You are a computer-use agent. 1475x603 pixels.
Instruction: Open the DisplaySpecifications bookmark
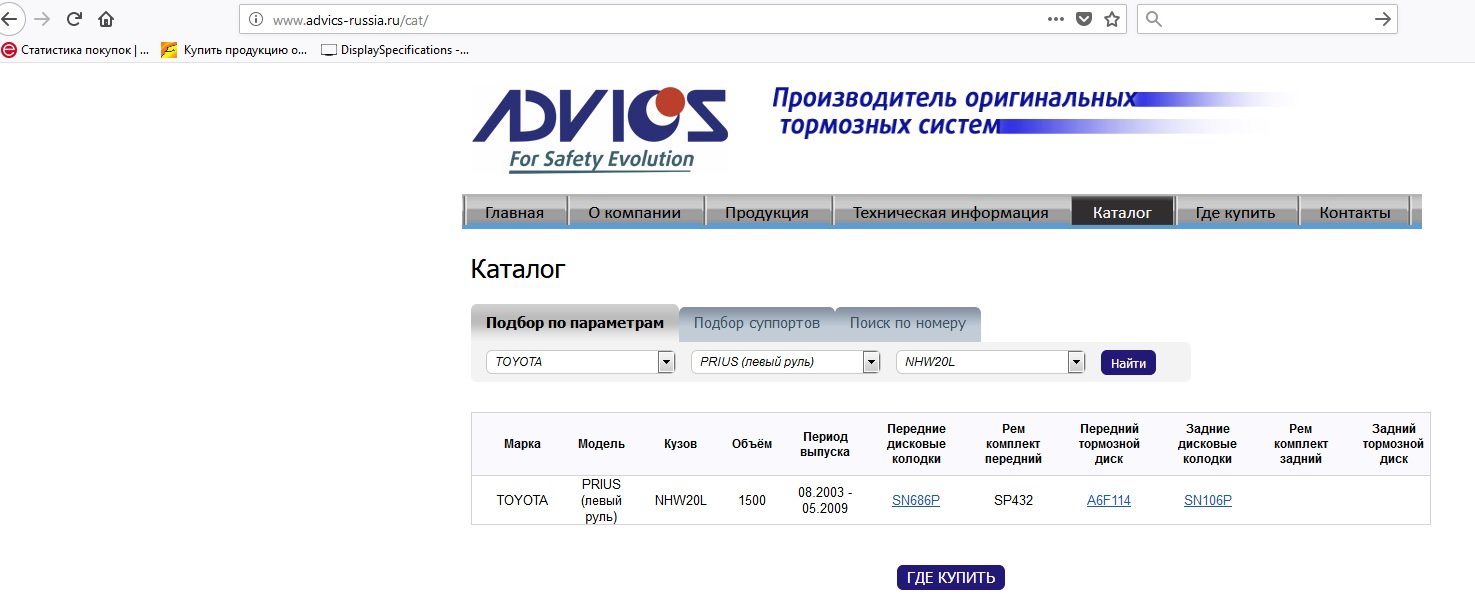(x=395, y=50)
